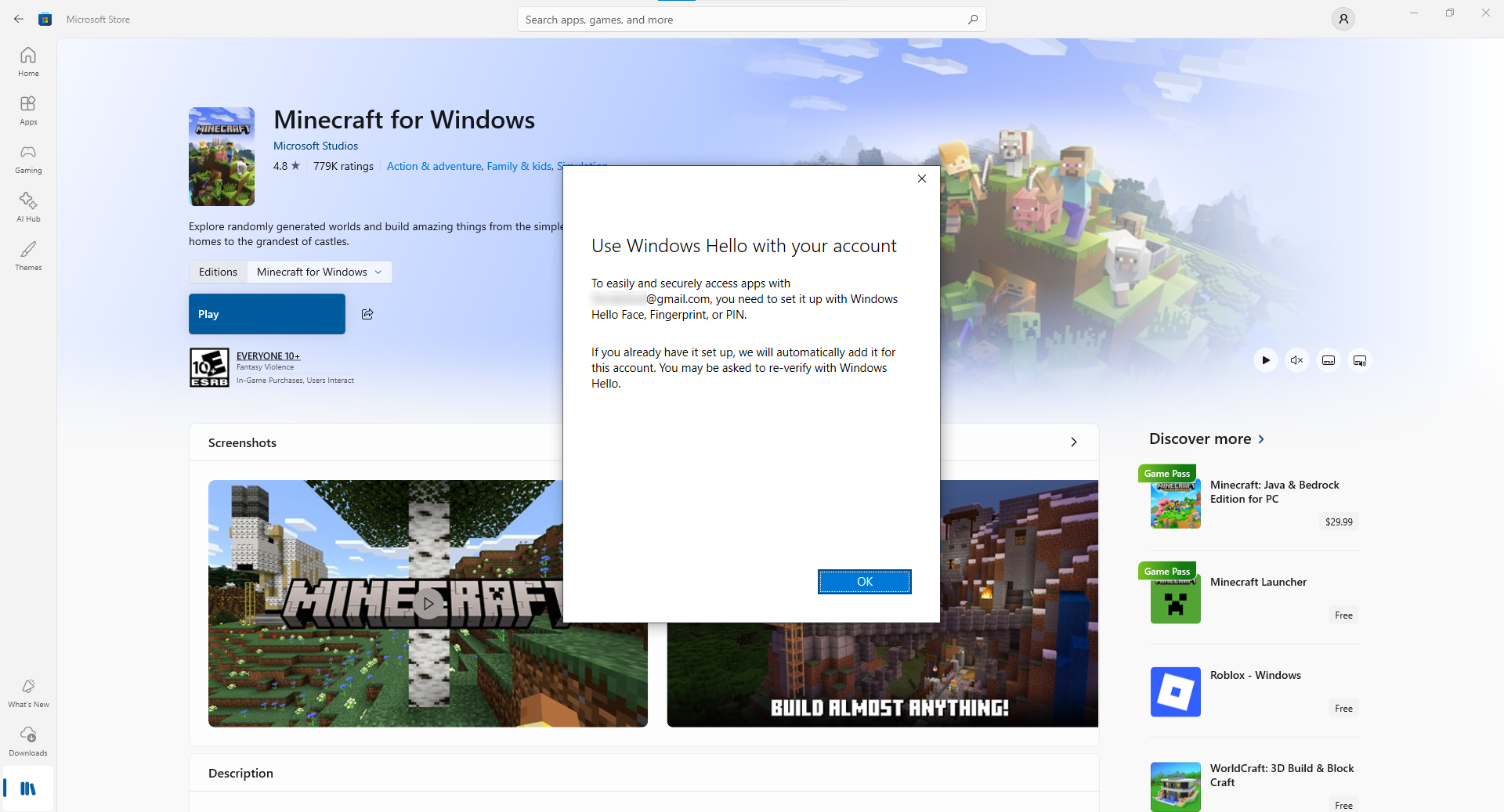Open trailer in mini player
1504x812 pixels.
[x=1360, y=360]
